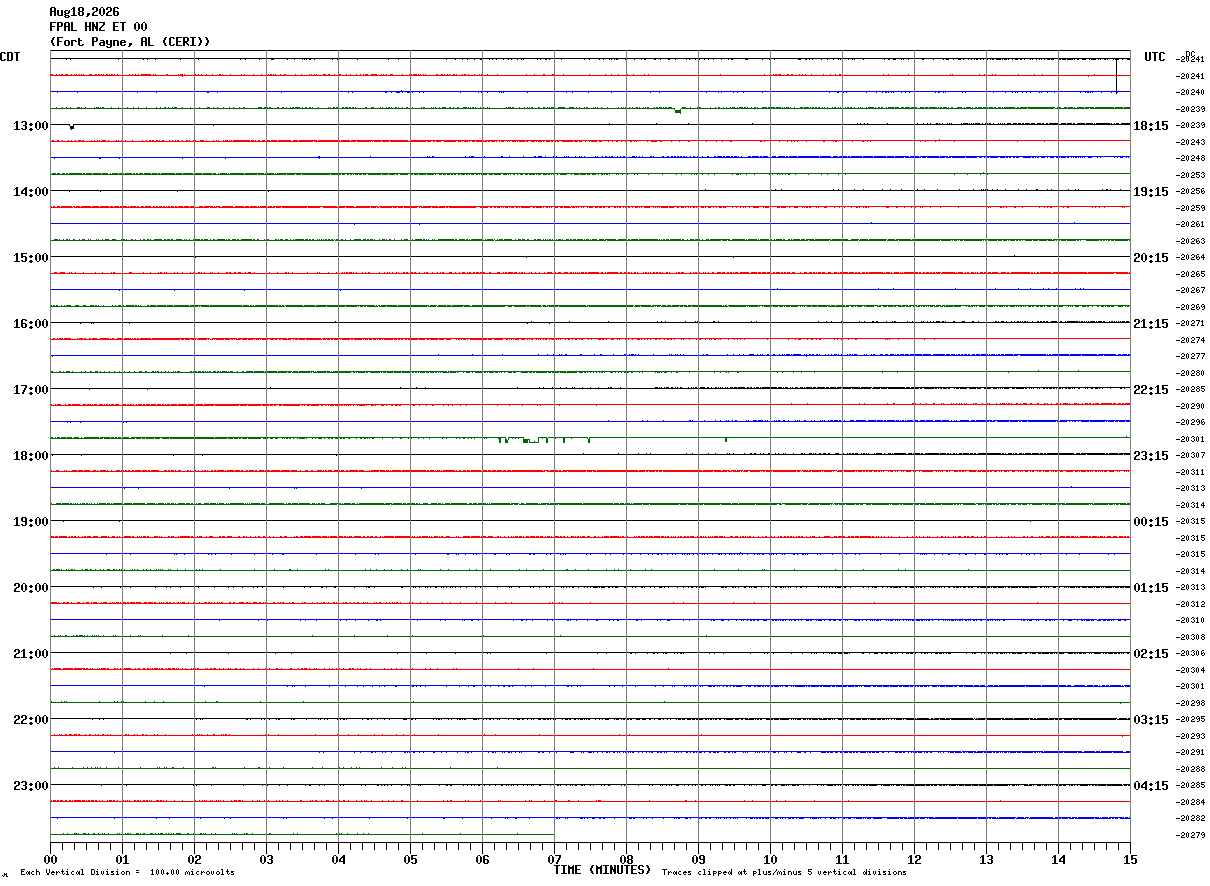
Task: Click the CDT column header
Action: click(x=10, y=57)
